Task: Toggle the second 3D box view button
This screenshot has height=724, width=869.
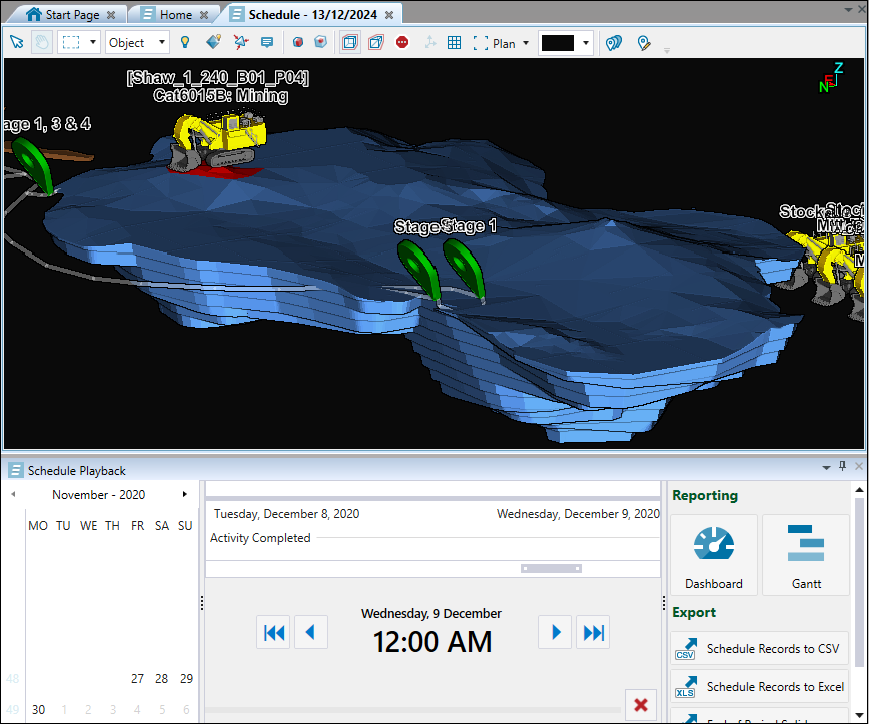Action: 376,43
